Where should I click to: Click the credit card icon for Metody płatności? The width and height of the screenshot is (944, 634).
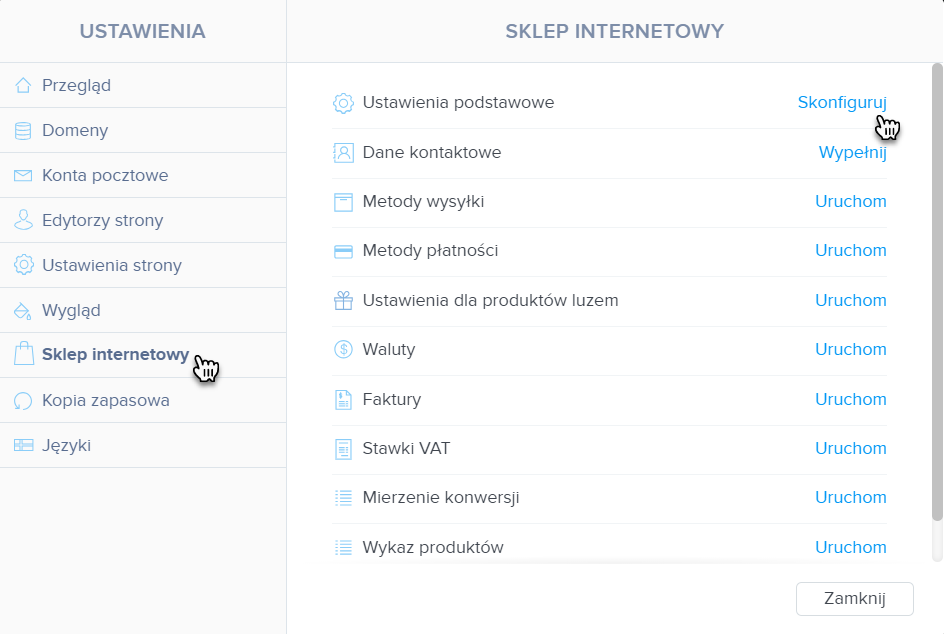pos(343,251)
